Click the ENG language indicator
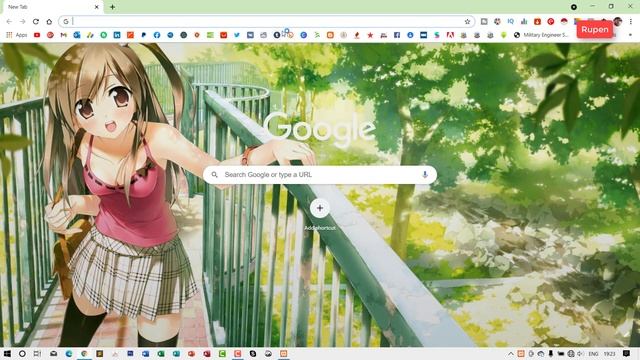The image size is (640, 360). tap(593, 353)
